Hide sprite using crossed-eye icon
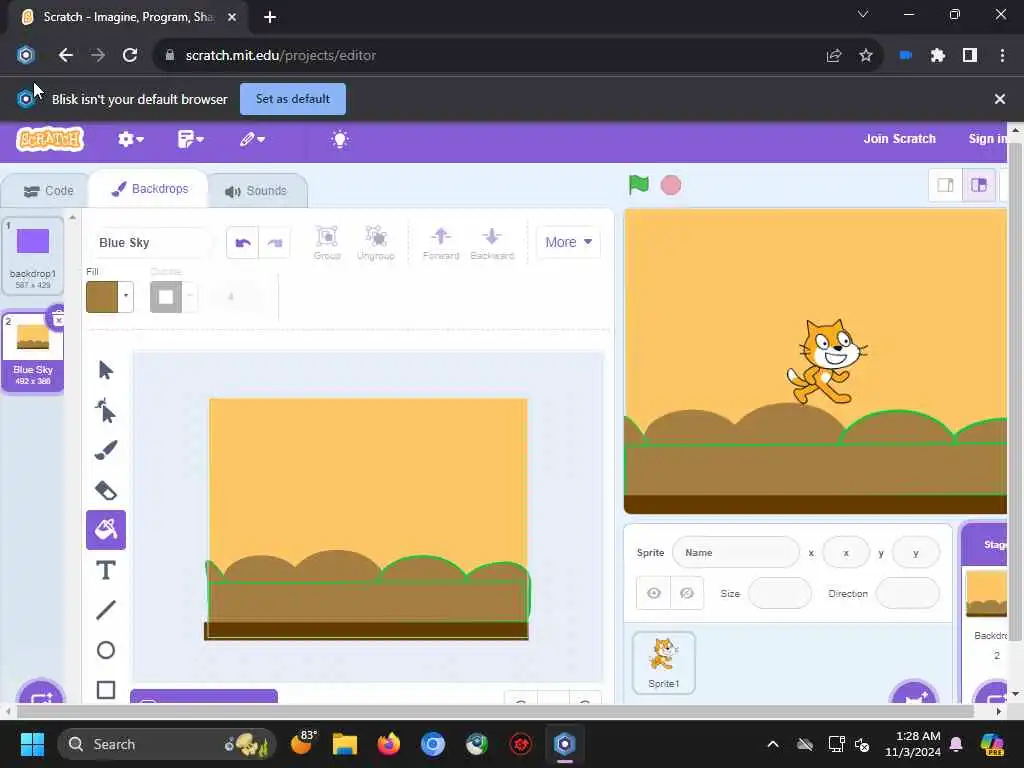Screen dimensions: 1024x768 tap(687, 593)
